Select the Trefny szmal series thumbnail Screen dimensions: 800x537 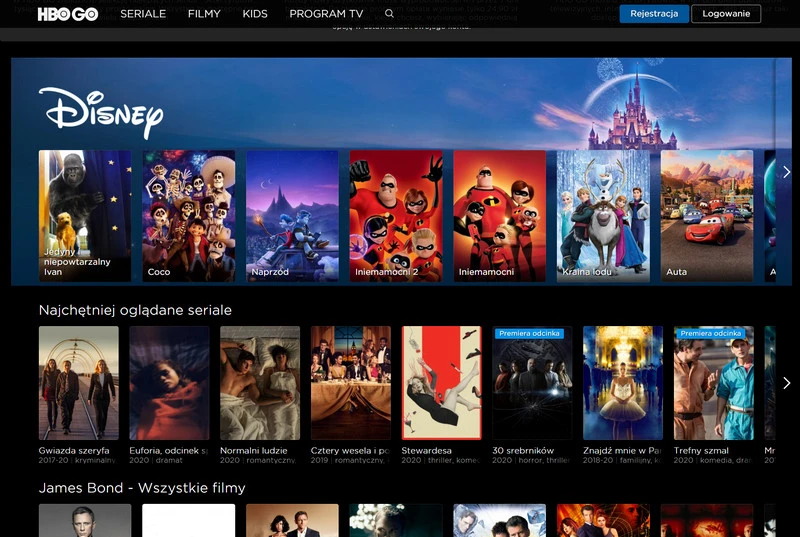713,385
